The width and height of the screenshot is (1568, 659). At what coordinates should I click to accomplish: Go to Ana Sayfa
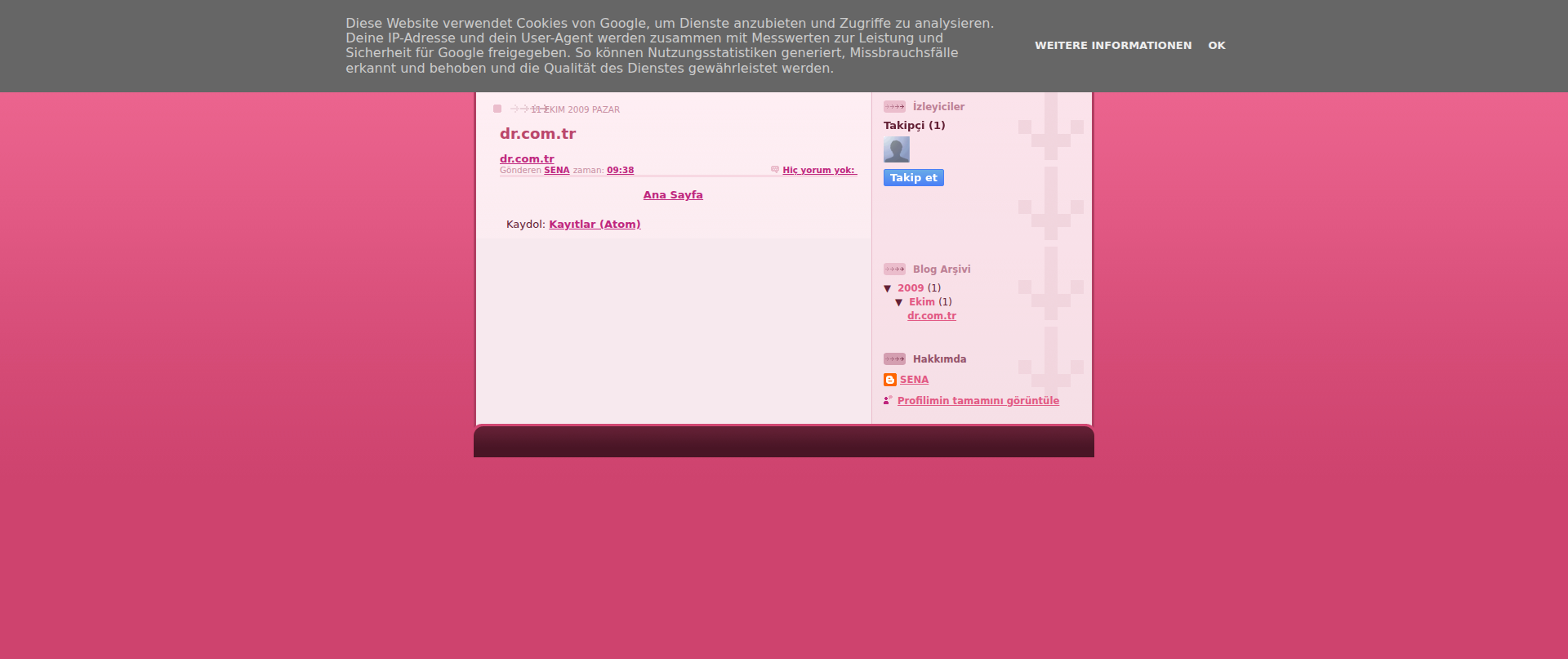(x=673, y=195)
